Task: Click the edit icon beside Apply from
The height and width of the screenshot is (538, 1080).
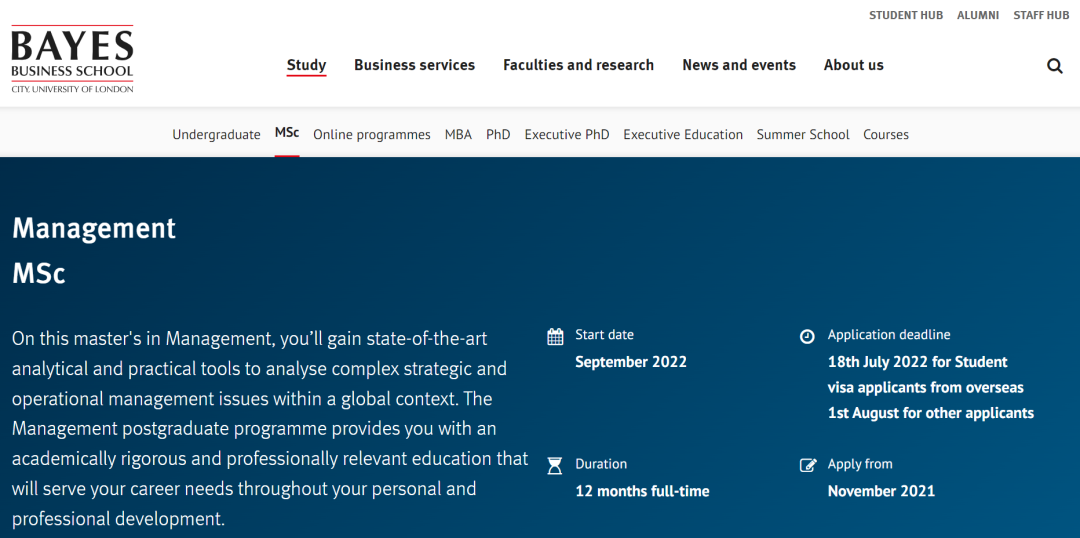Action: point(808,465)
